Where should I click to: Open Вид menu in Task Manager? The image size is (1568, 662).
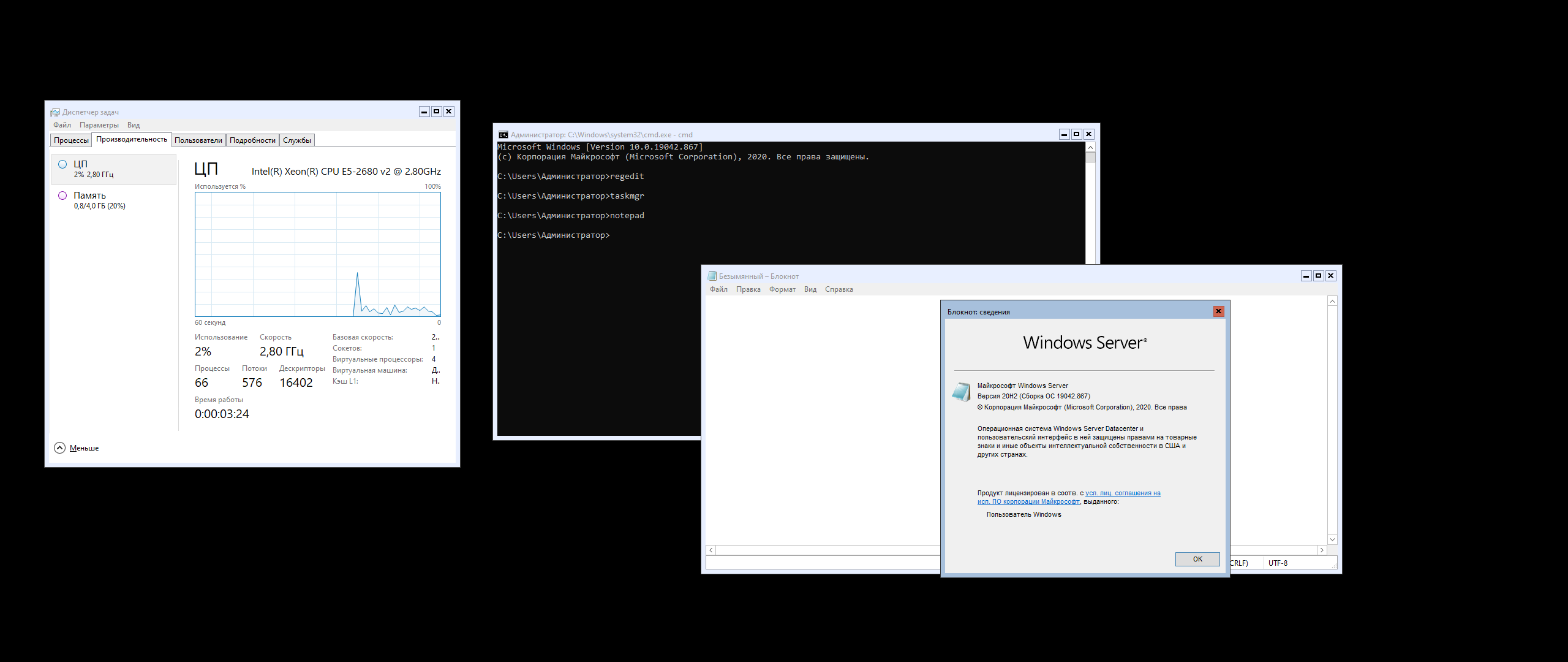134,125
